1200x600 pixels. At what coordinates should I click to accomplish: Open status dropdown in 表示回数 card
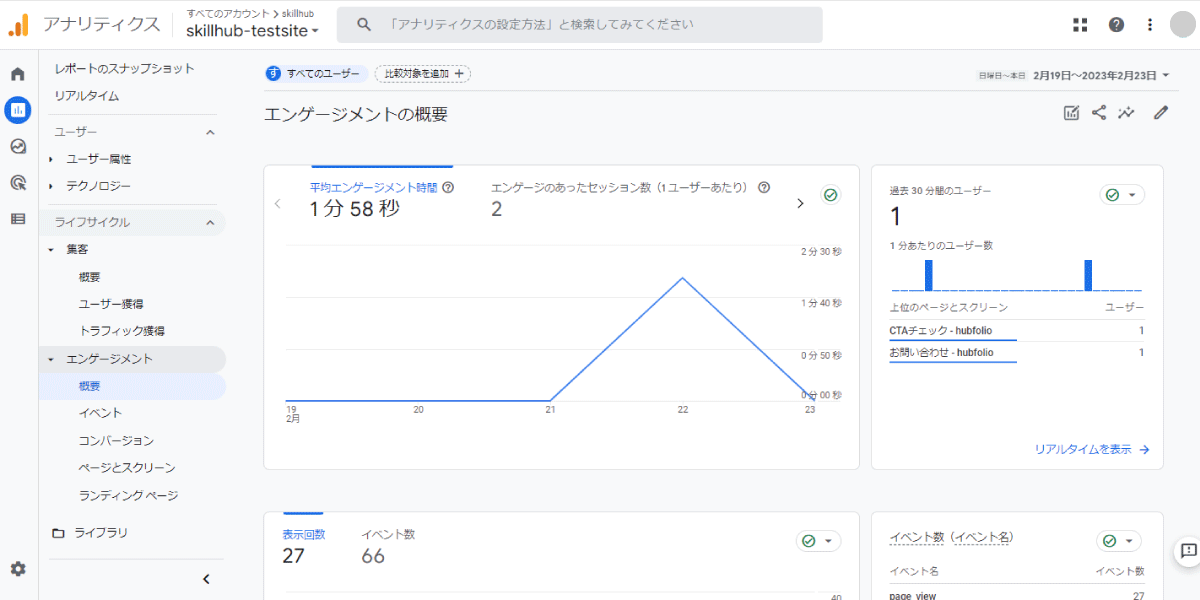[x=818, y=541]
